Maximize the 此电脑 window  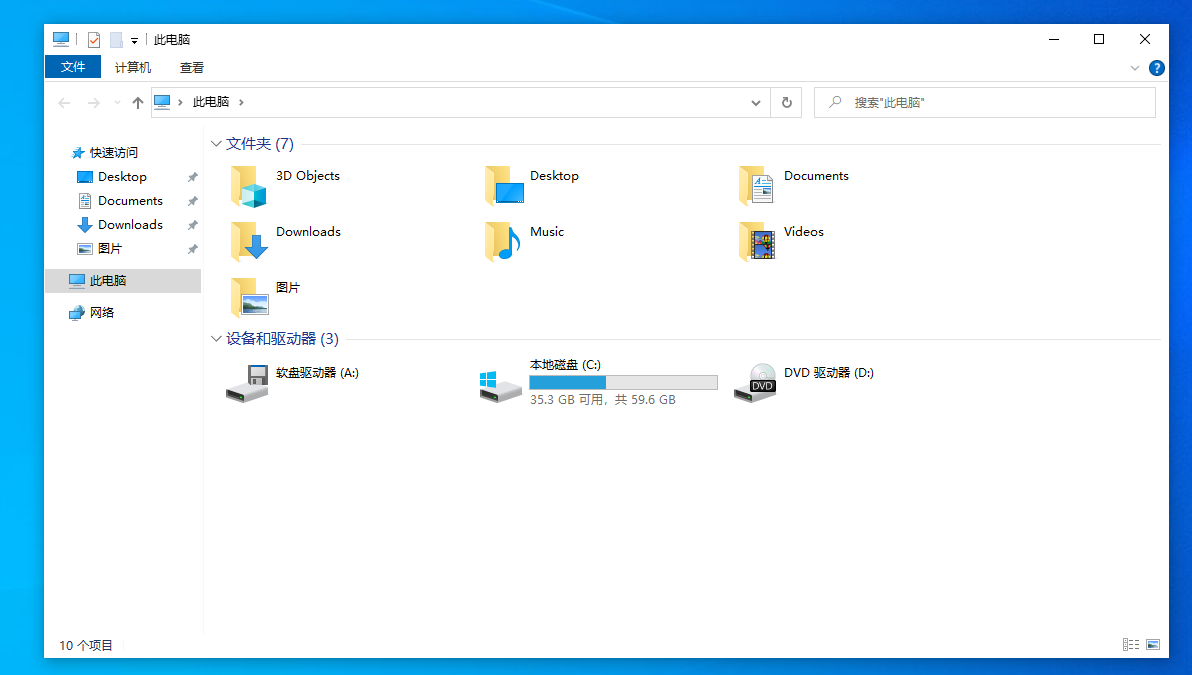coord(1098,39)
